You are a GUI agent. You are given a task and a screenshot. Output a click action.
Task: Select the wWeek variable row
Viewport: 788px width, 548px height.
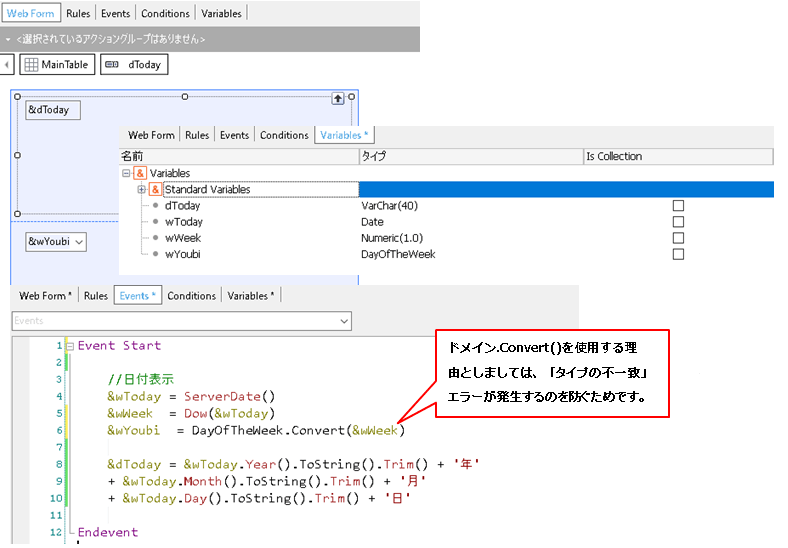pos(446,238)
